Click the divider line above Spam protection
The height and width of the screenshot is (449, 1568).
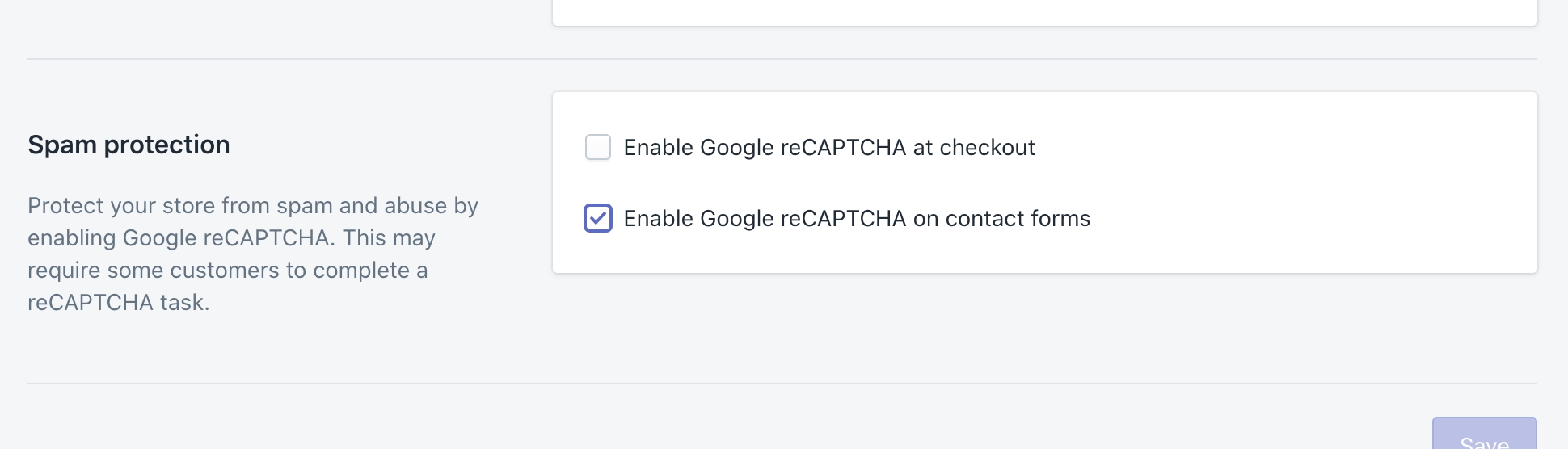click(x=782, y=59)
